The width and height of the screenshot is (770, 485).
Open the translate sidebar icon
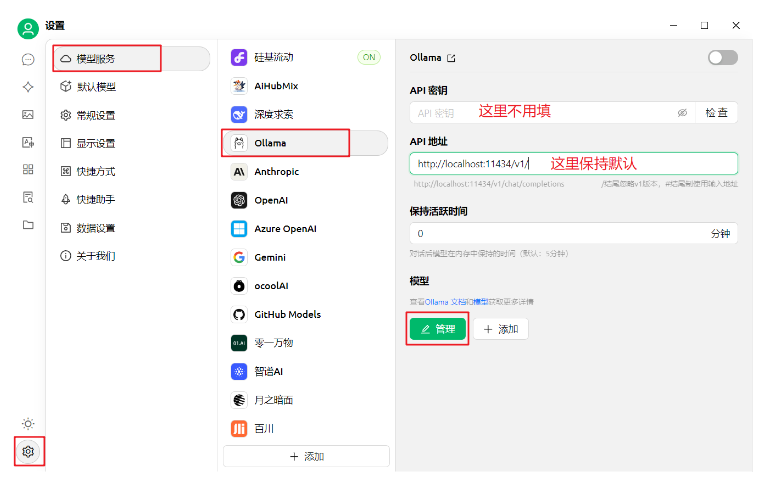click(x=28, y=142)
